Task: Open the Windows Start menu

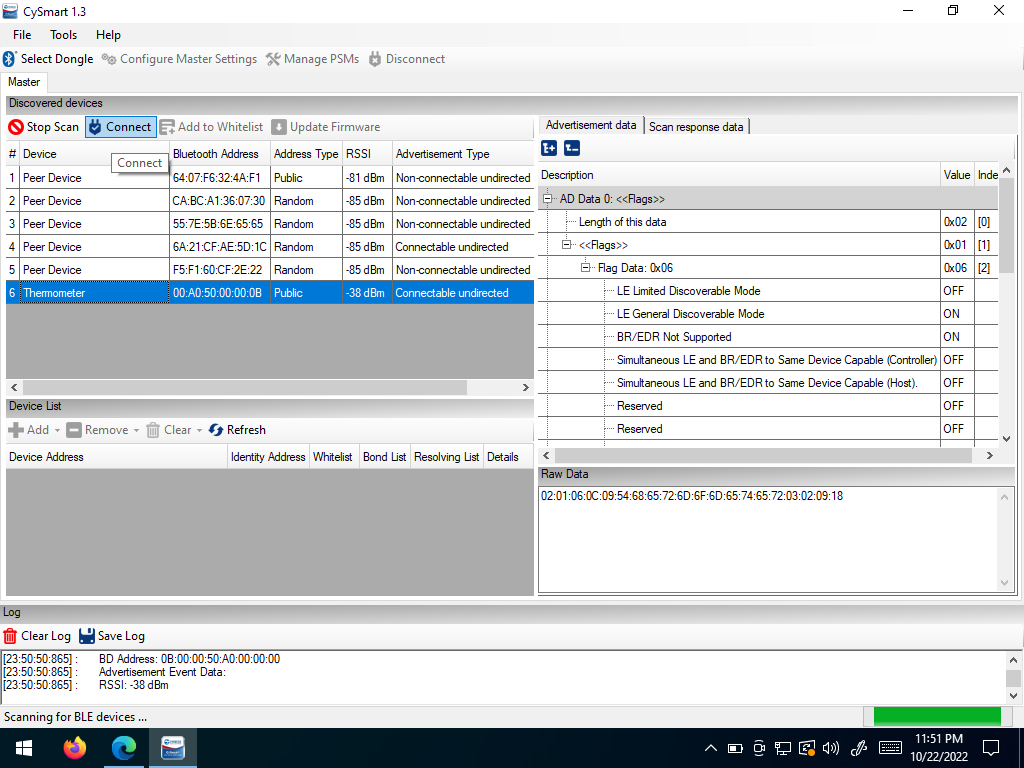Action: click(24, 748)
